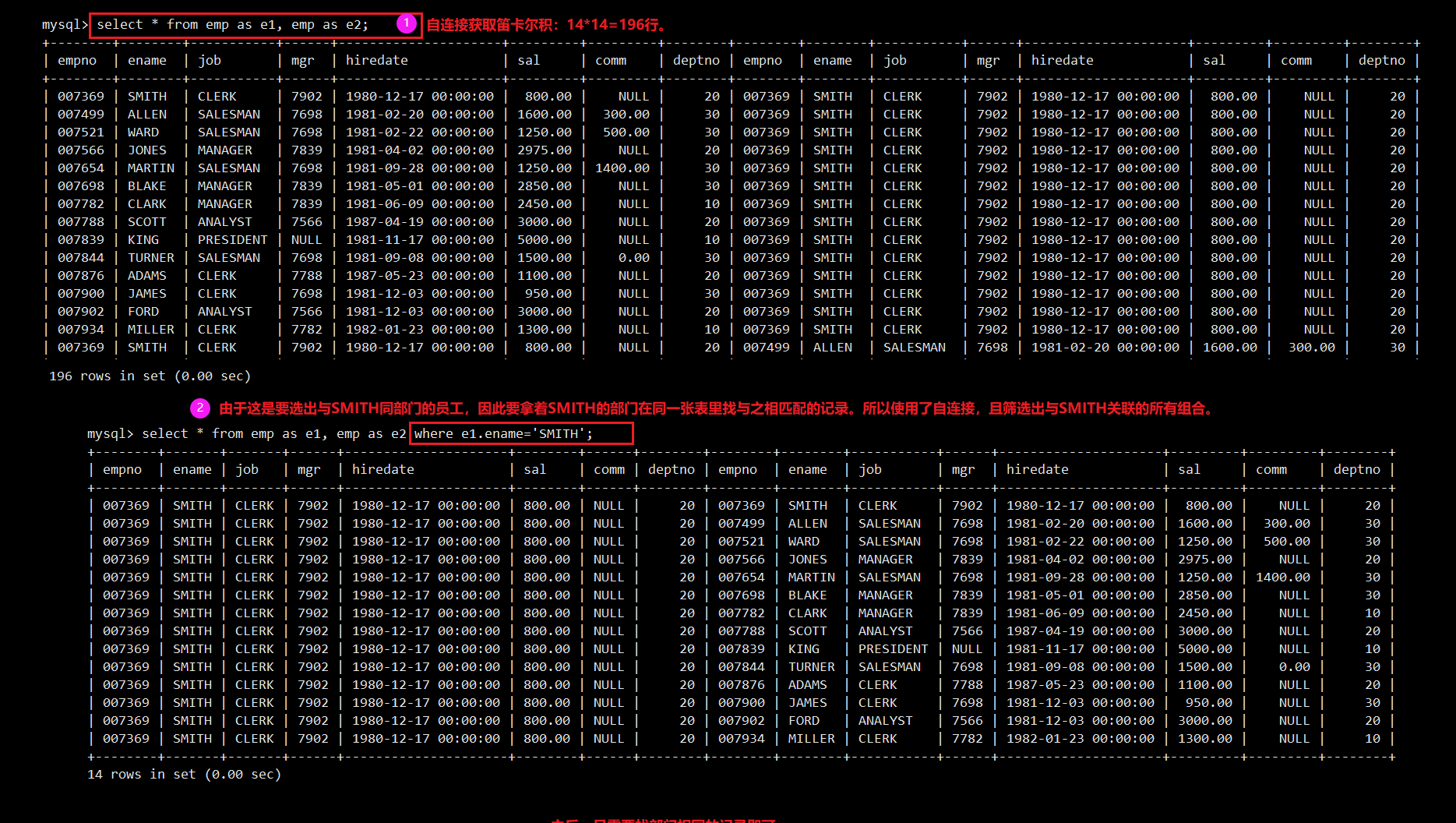The image size is (1456, 823).
Task: Click the '196 rows in set (0.00 sec)' line
Action: (150, 376)
